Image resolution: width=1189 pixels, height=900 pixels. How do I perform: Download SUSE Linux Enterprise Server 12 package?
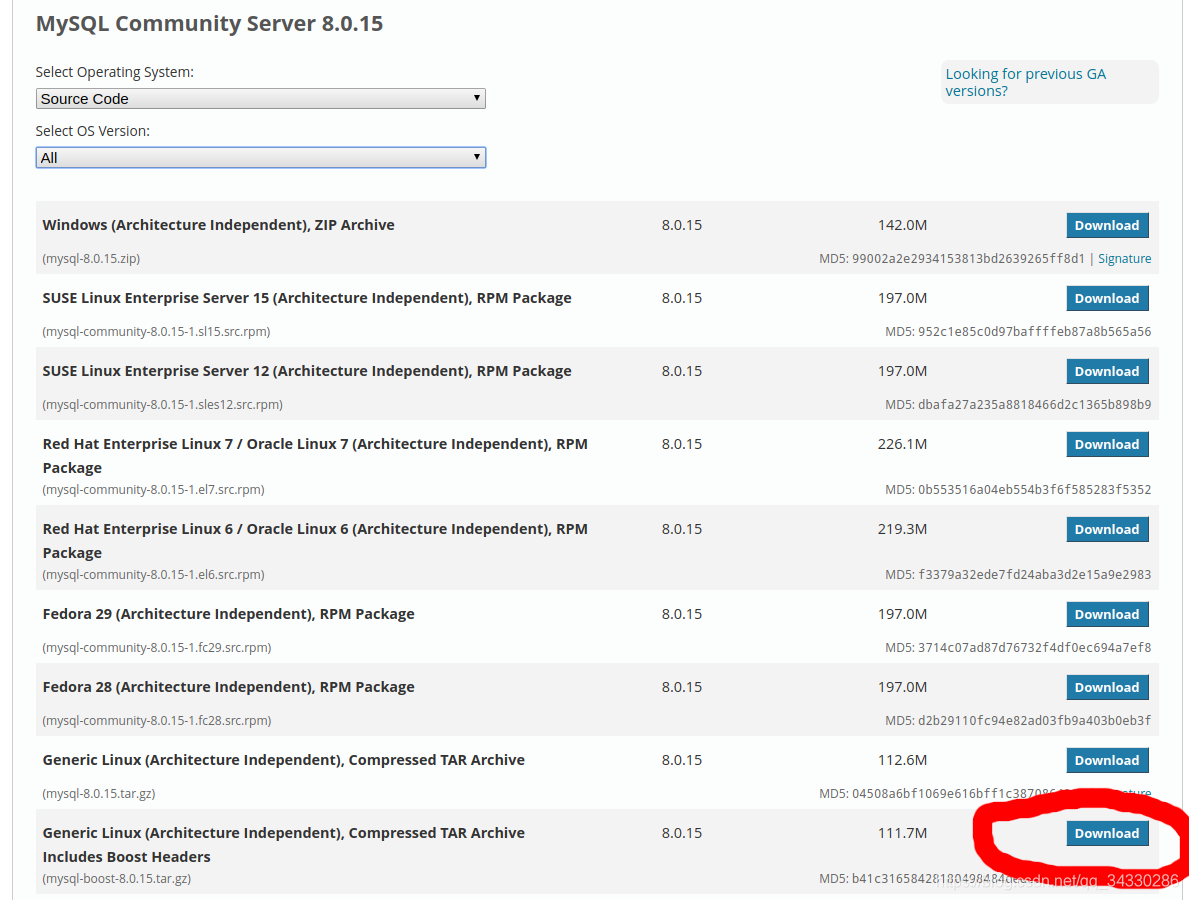(x=1107, y=371)
